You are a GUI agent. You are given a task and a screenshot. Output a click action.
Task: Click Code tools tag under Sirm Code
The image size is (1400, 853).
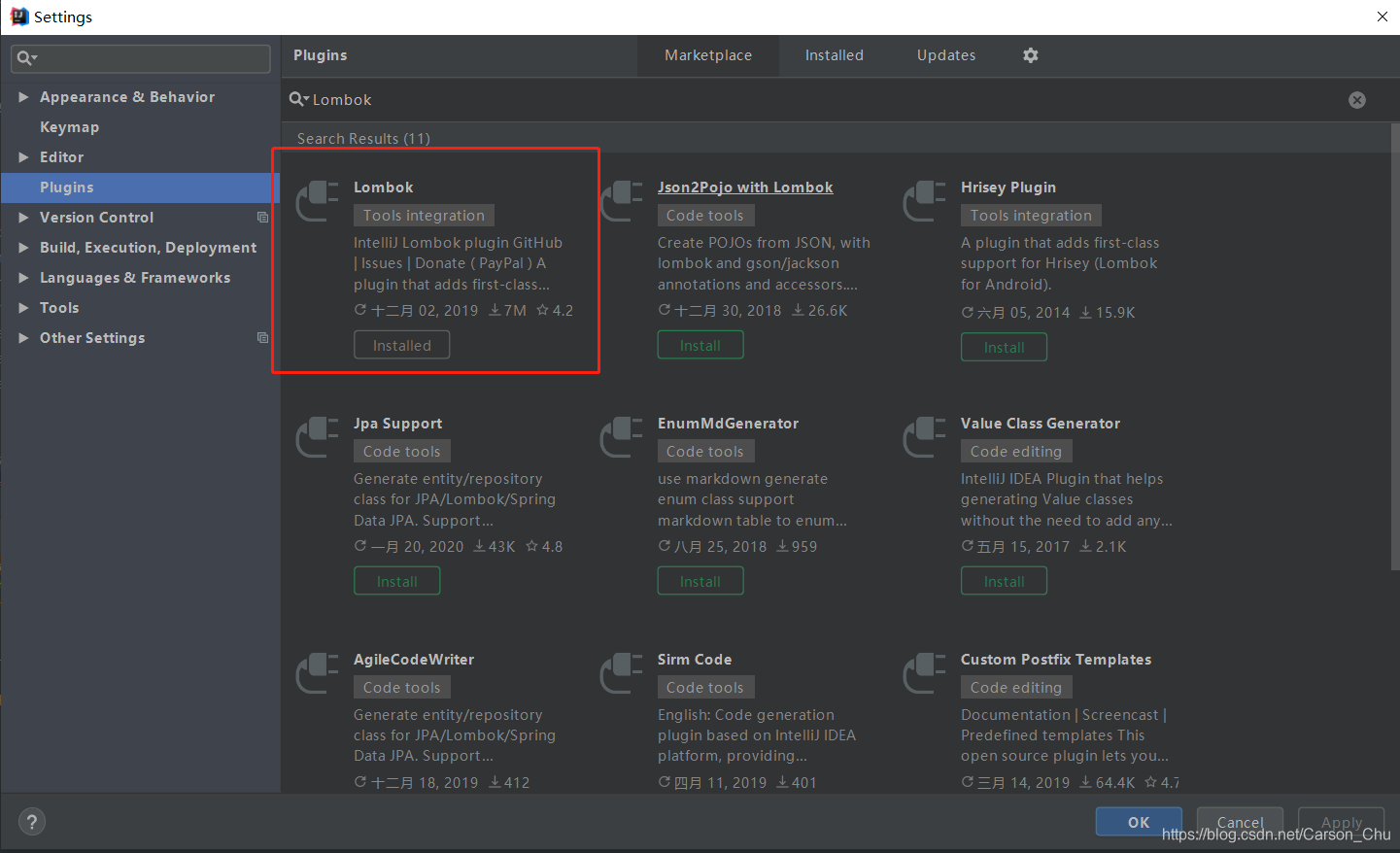[705, 688]
